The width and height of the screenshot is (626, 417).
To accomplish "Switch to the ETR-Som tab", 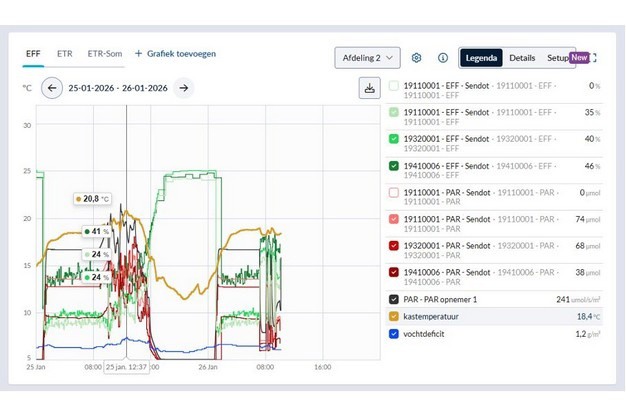I will 104,53.
